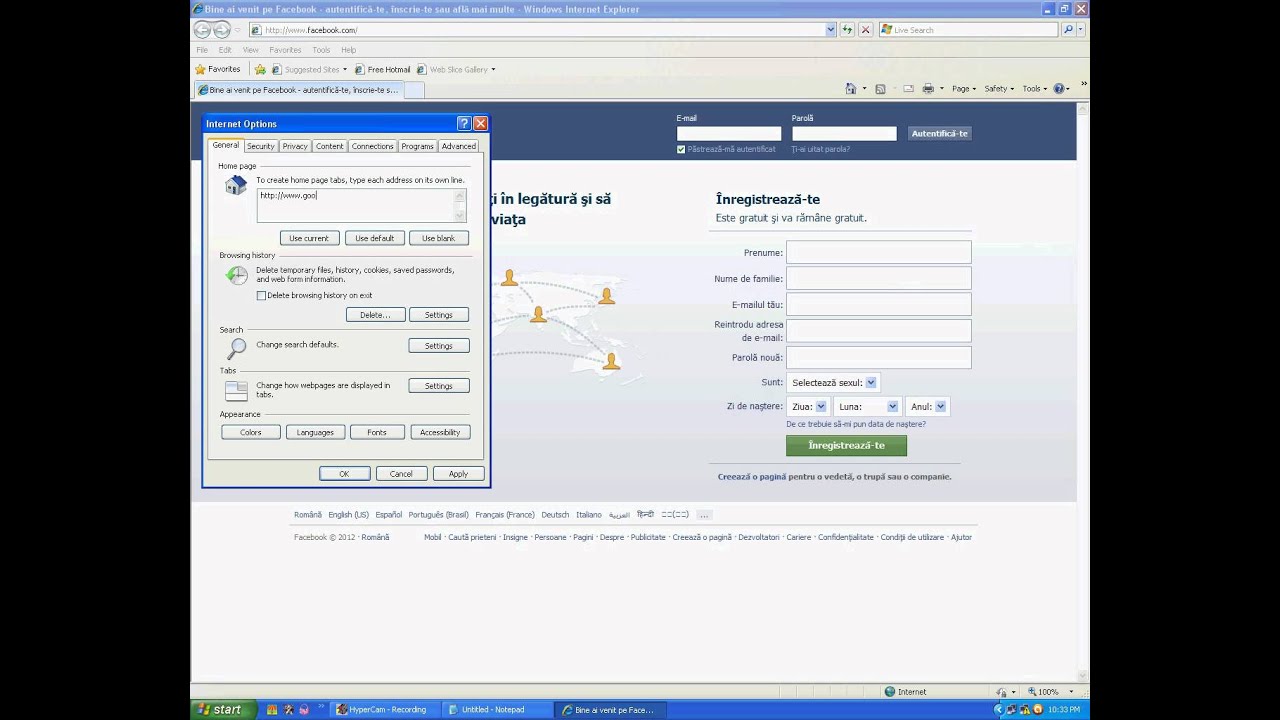Click the Cancel button in Internet Options
This screenshot has height=720, width=1280.
click(x=401, y=474)
